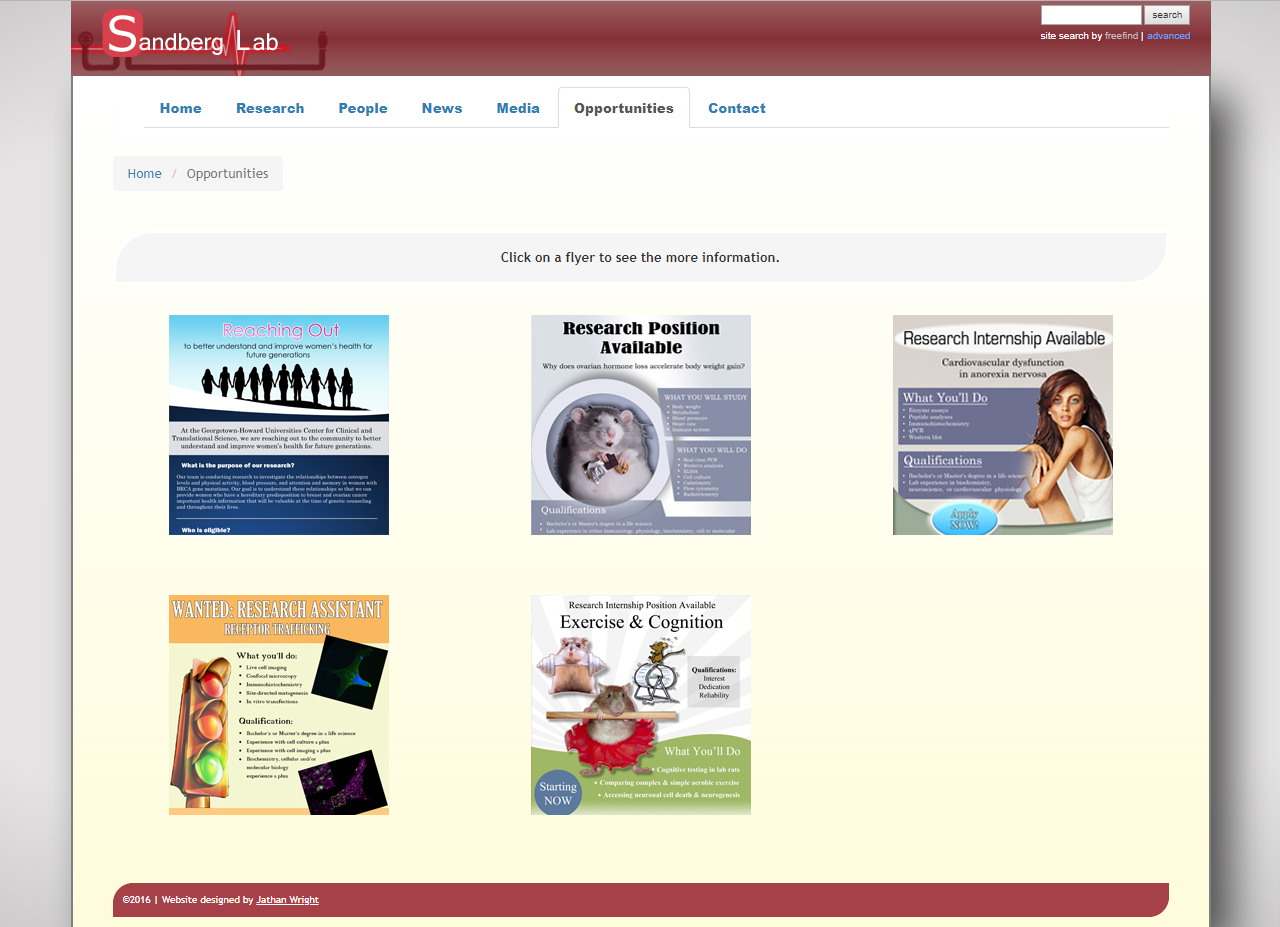Open the Research Position Available rat flyer

tap(641, 425)
